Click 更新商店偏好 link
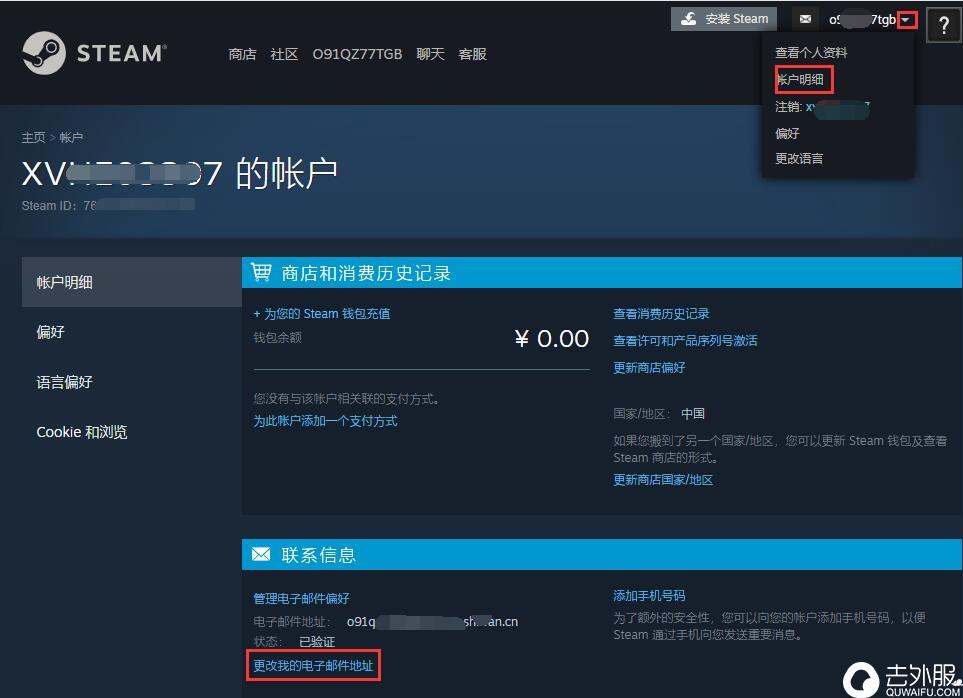This screenshot has height=698, width=963. tap(649, 368)
